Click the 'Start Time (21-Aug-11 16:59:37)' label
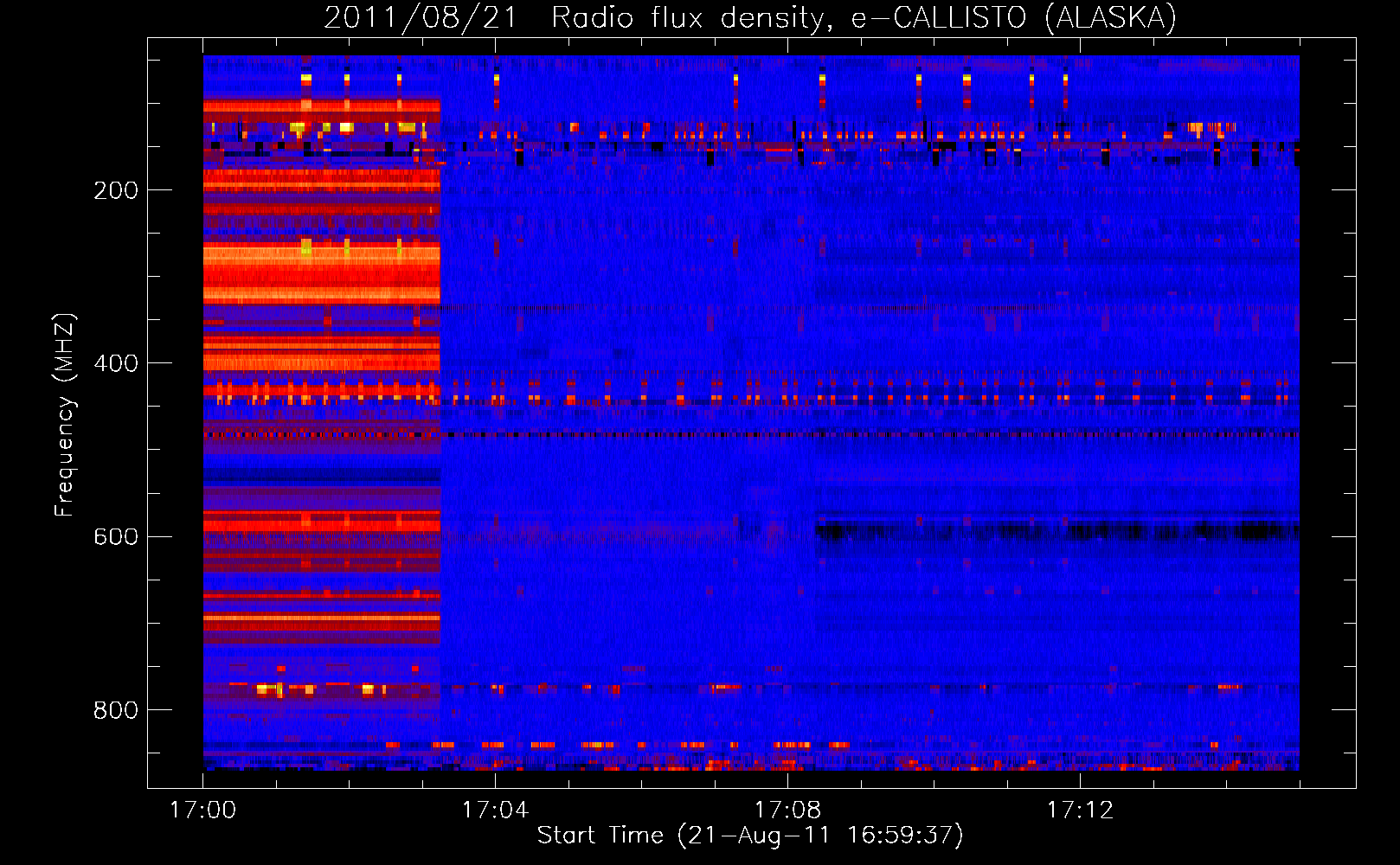This screenshot has width=1400, height=865. [x=750, y=836]
